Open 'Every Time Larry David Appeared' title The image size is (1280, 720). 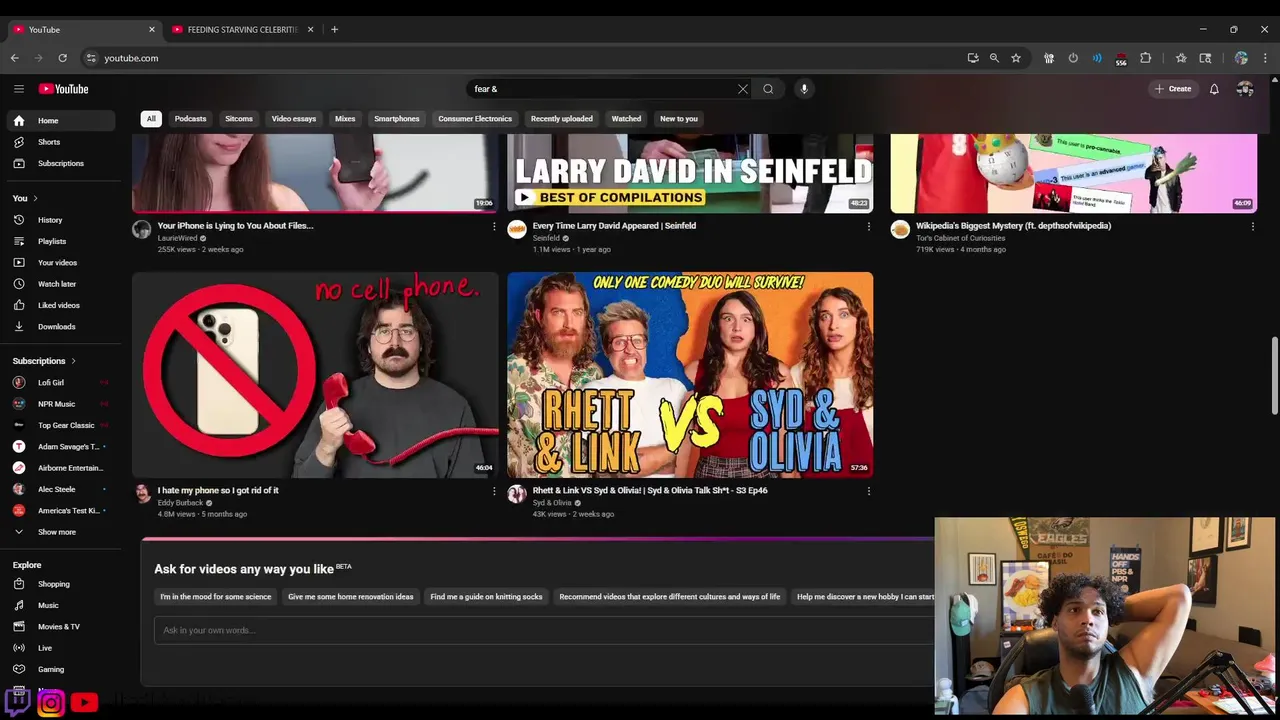(614, 226)
